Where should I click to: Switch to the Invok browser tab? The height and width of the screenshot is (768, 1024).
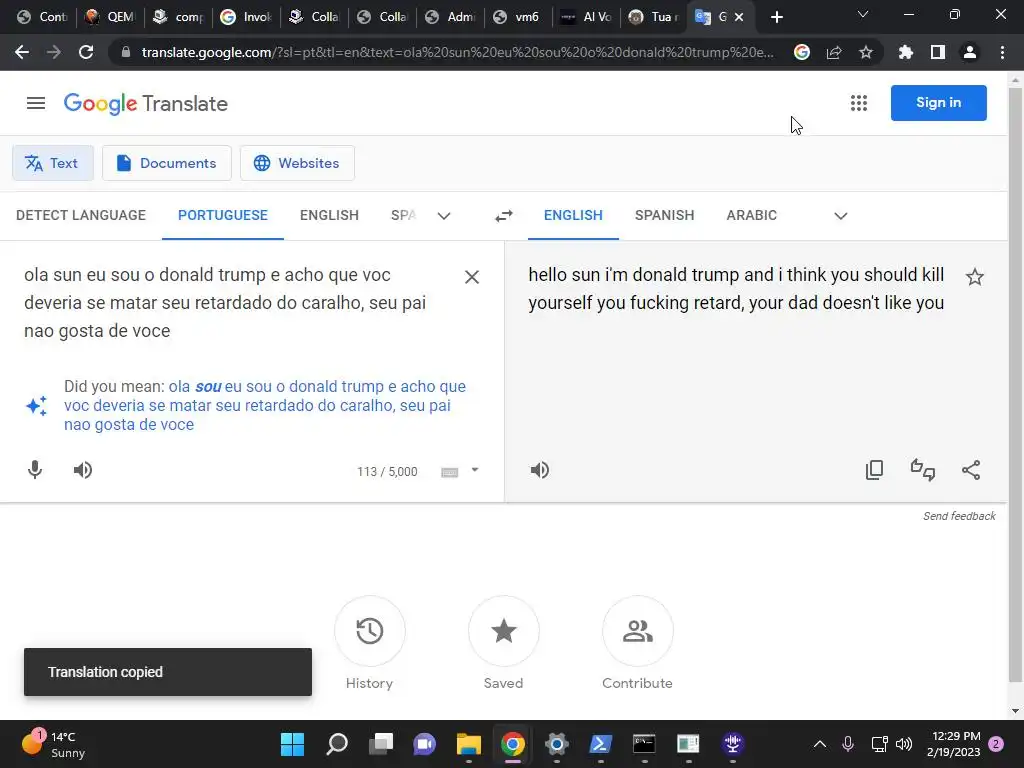pyautogui.click(x=246, y=17)
